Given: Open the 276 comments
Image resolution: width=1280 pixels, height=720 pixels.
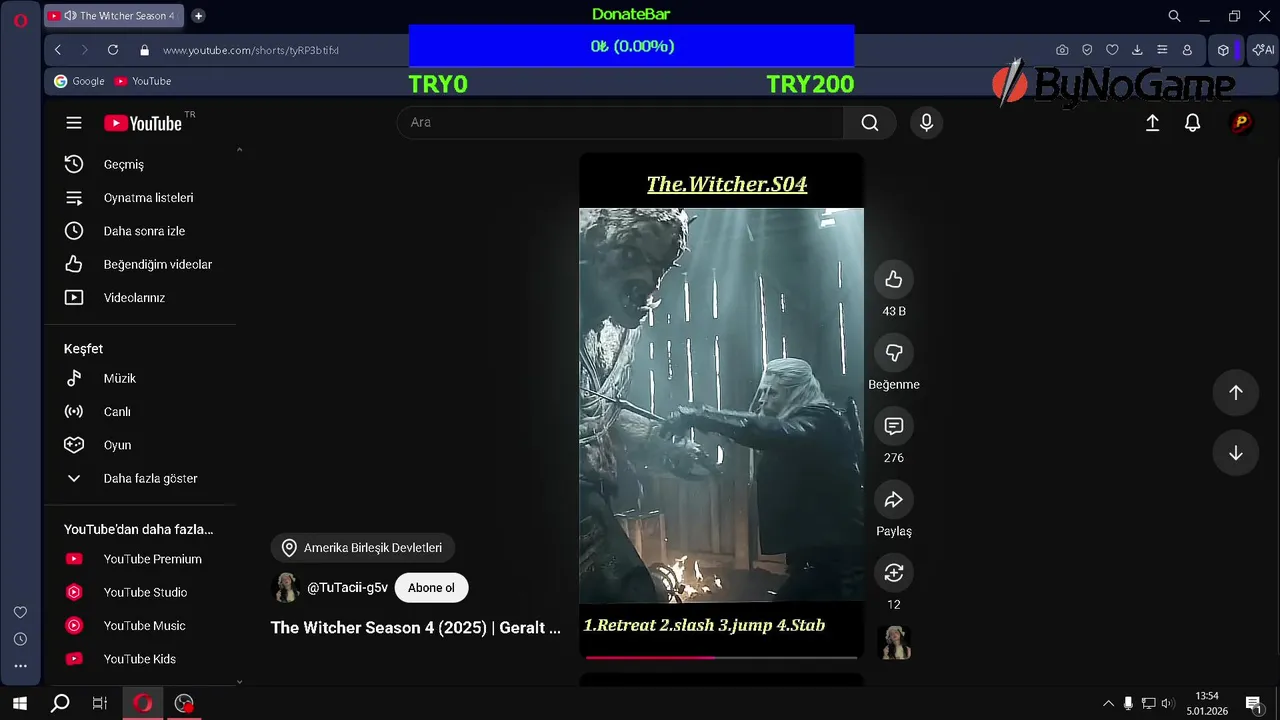Looking at the screenshot, I should (894, 426).
